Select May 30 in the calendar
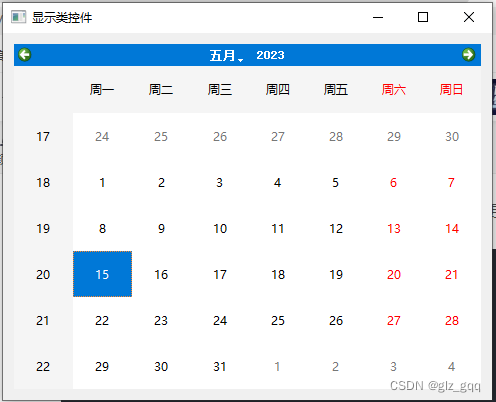This screenshot has width=496, height=402. point(161,366)
